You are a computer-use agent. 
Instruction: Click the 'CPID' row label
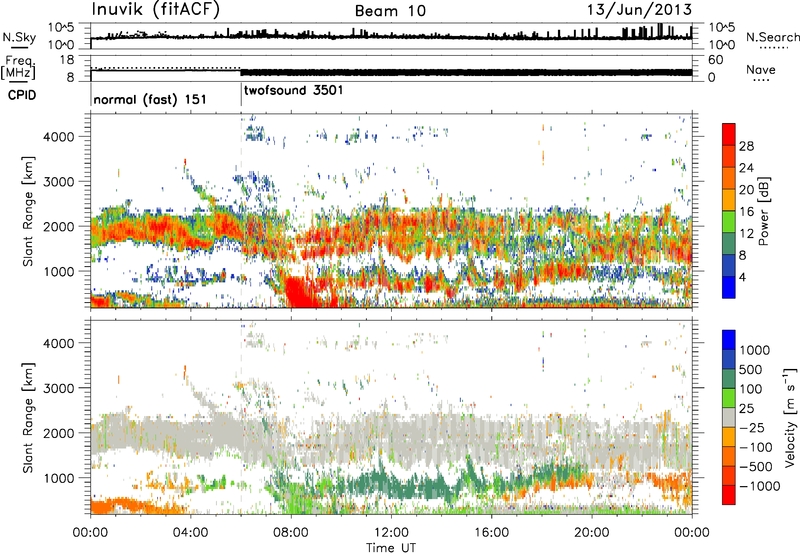tap(22, 95)
